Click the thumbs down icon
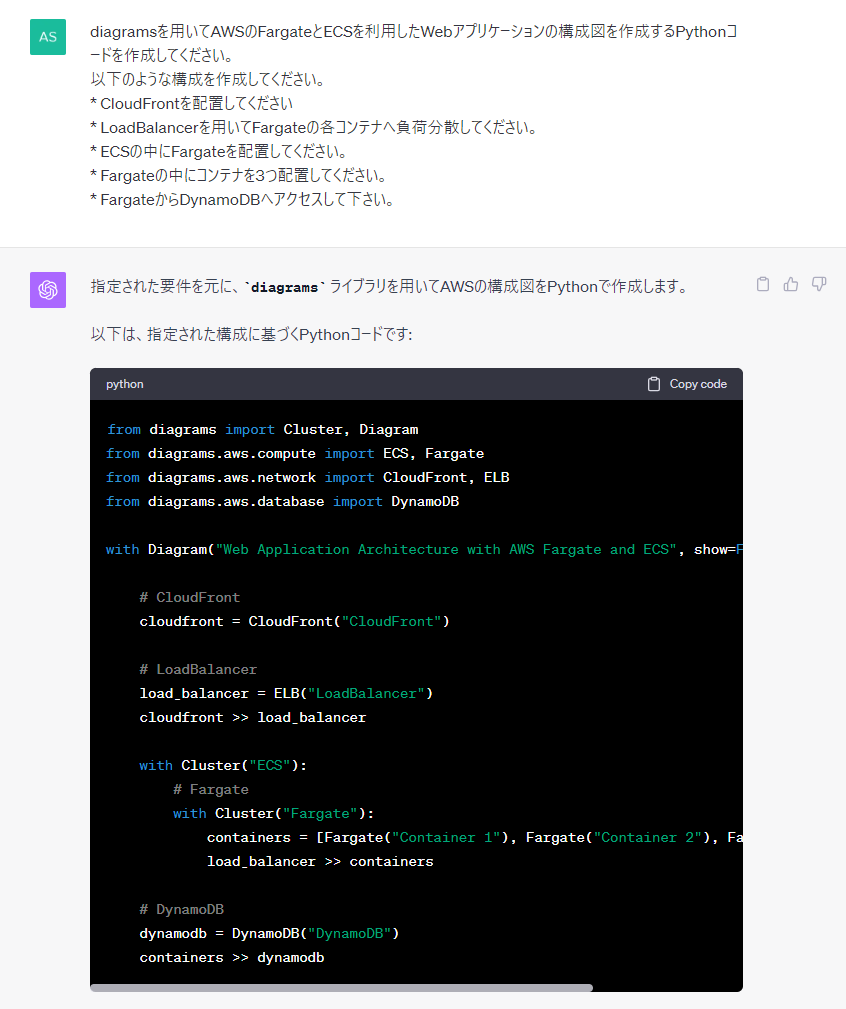The width and height of the screenshot is (846, 1009). pos(818,283)
